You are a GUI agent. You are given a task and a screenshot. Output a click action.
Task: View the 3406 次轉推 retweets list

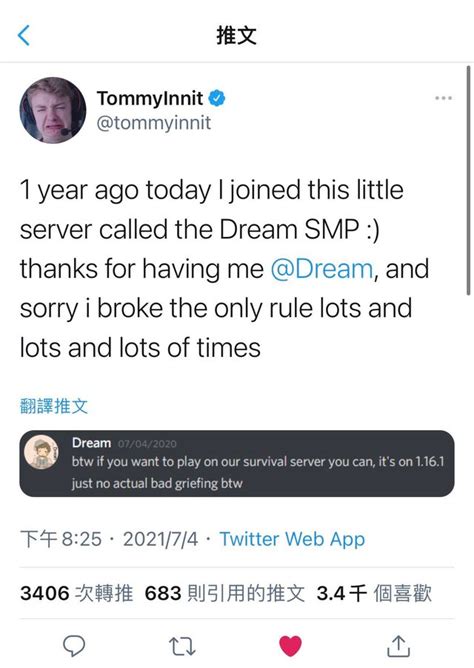[77, 593]
